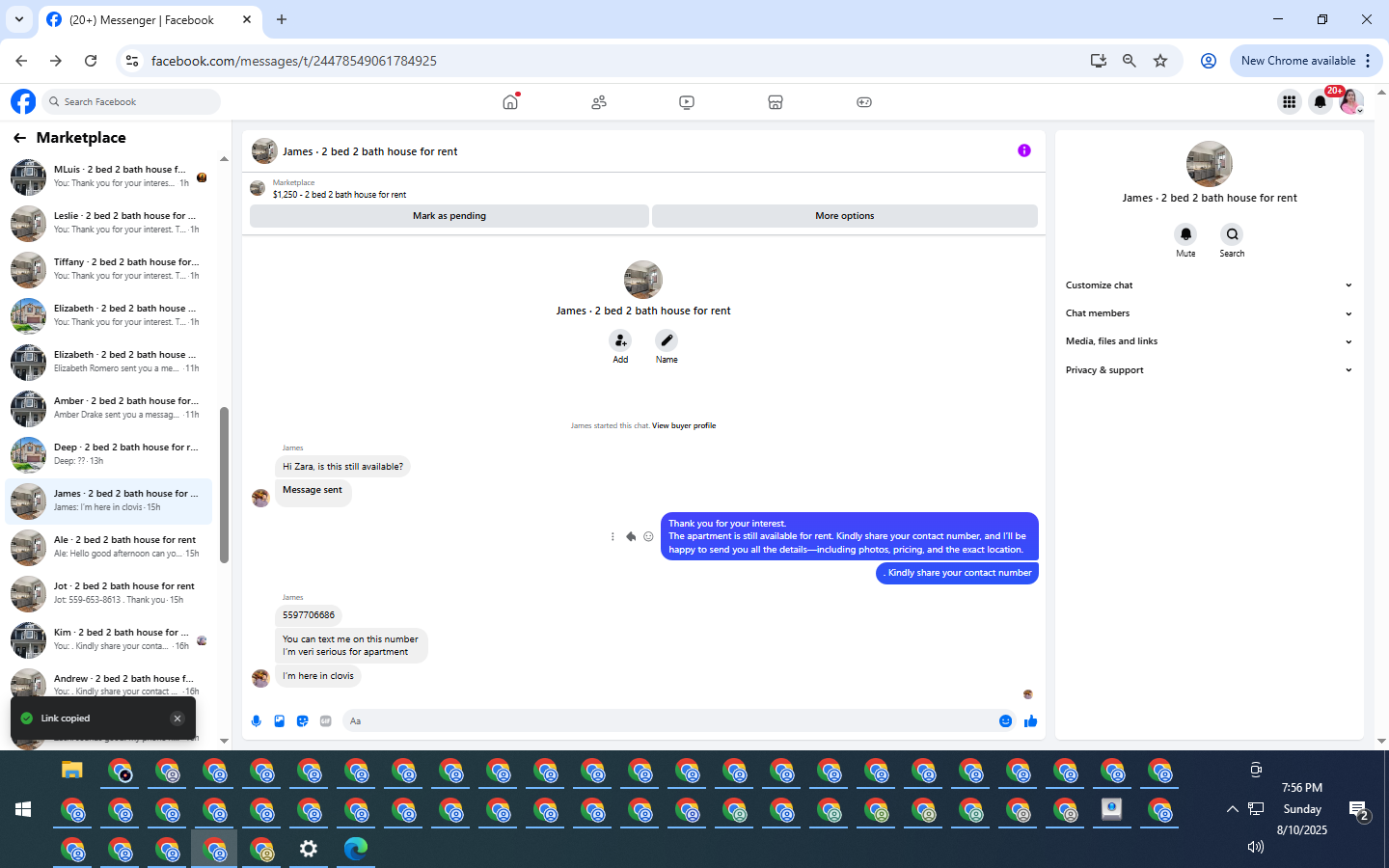Open Kim conversation in list

click(108, 639)
